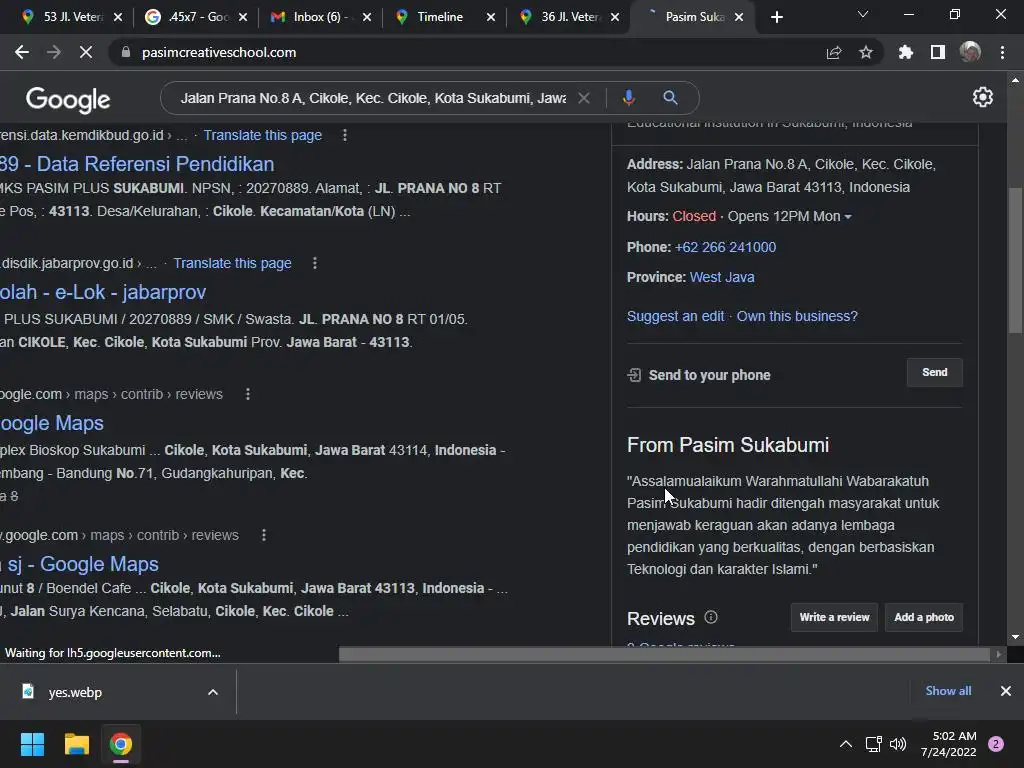Translate the disdik.jabarprov result page
1024x768 pixels.
232,263
